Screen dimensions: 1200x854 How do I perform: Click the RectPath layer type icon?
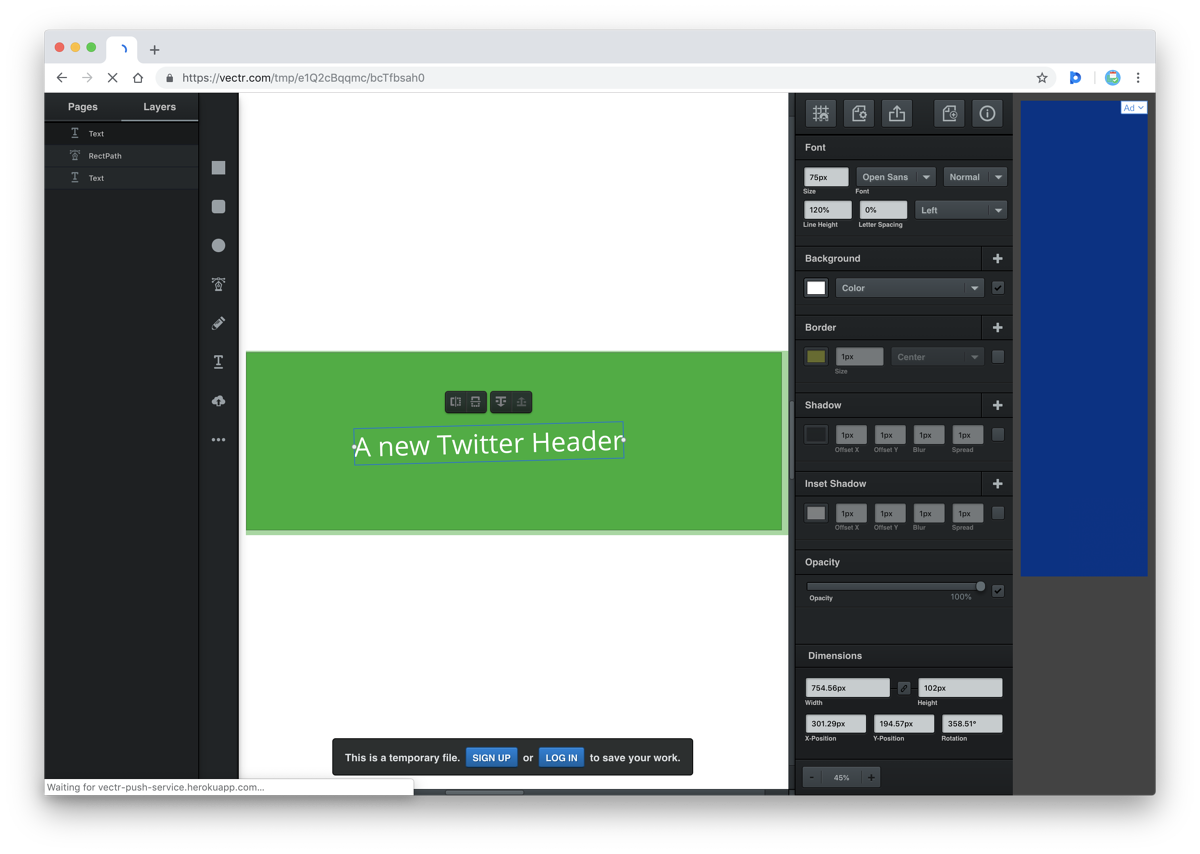point(75,155)
